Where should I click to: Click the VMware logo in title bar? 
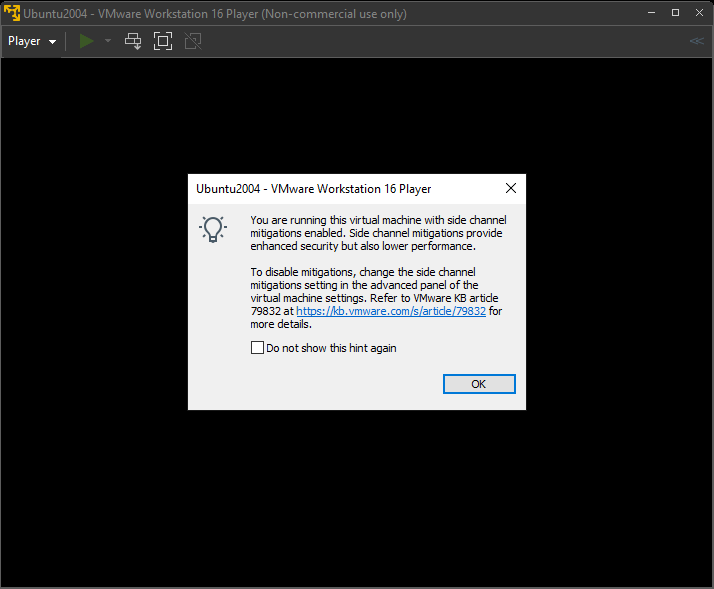12,13
